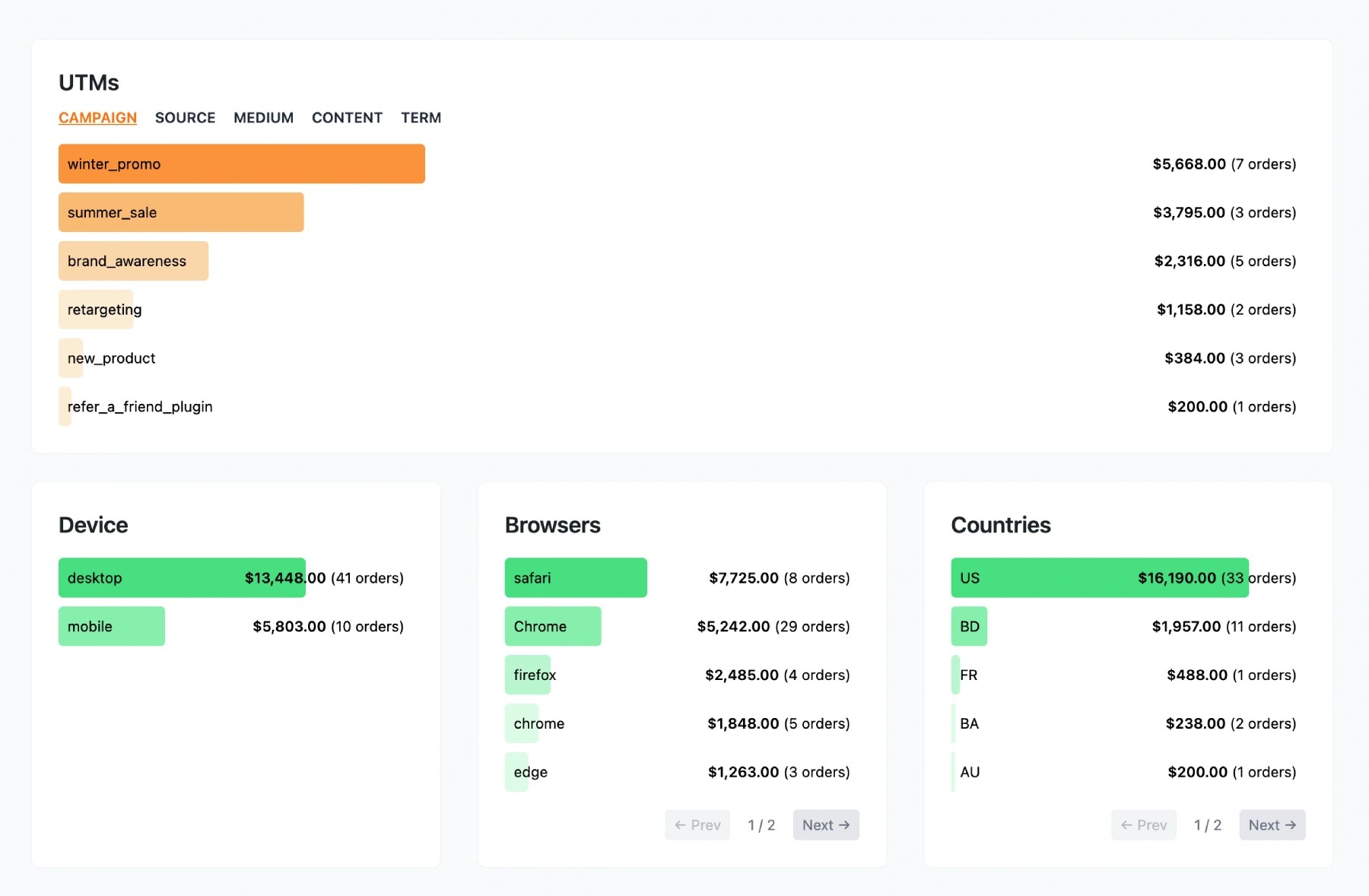Click the winter_promo campaign bar
Screen dimensions: 1369x896
241,164
